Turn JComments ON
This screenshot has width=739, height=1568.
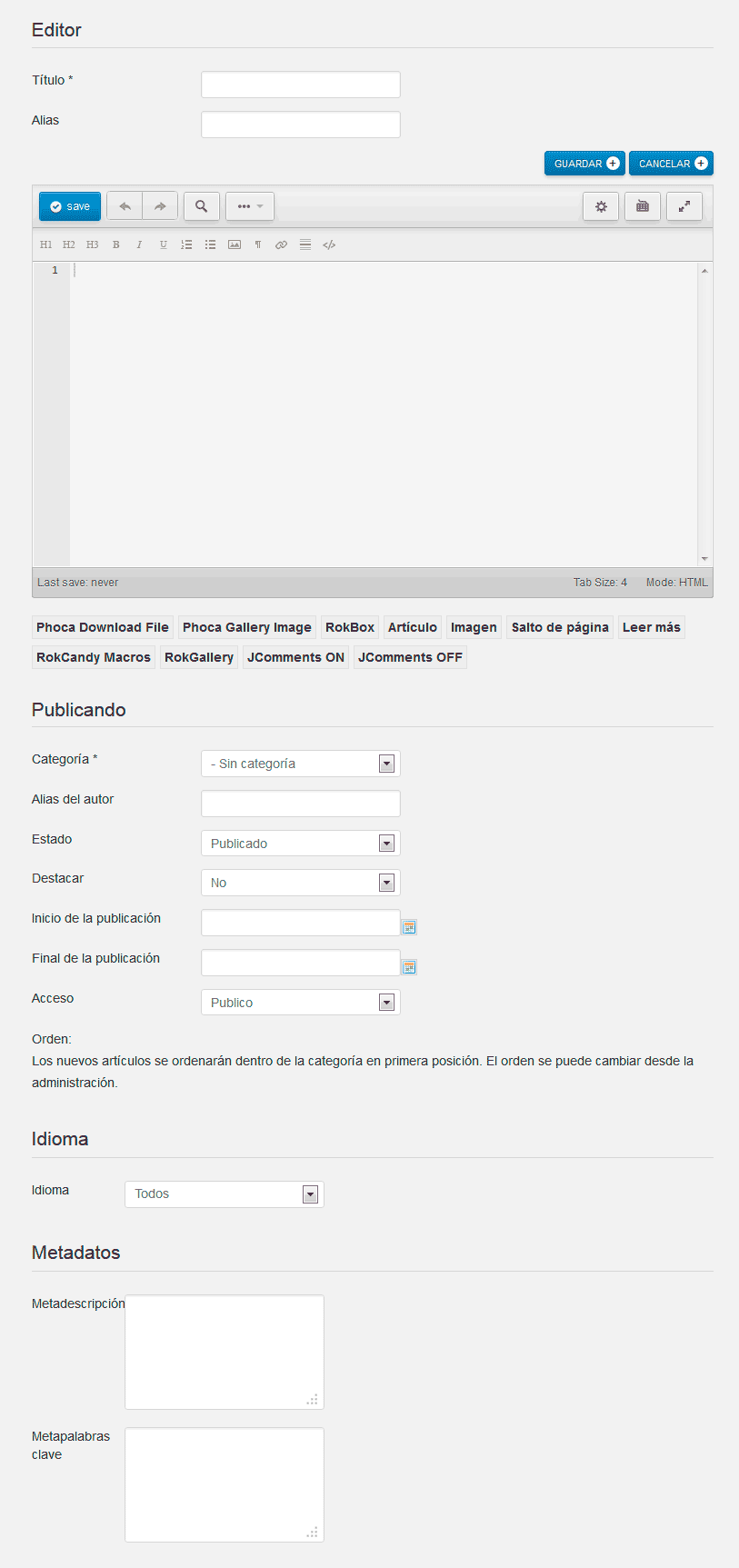[295, 657]
